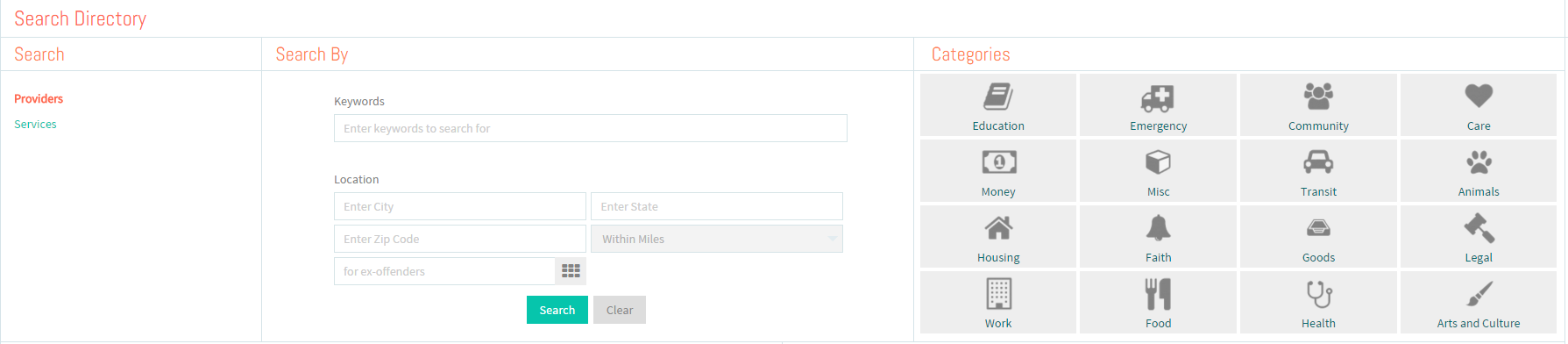Image resolution: width=1568 pixels, height=344 pixels.
Task: Open the Money category tile
Action: [998, 170]
